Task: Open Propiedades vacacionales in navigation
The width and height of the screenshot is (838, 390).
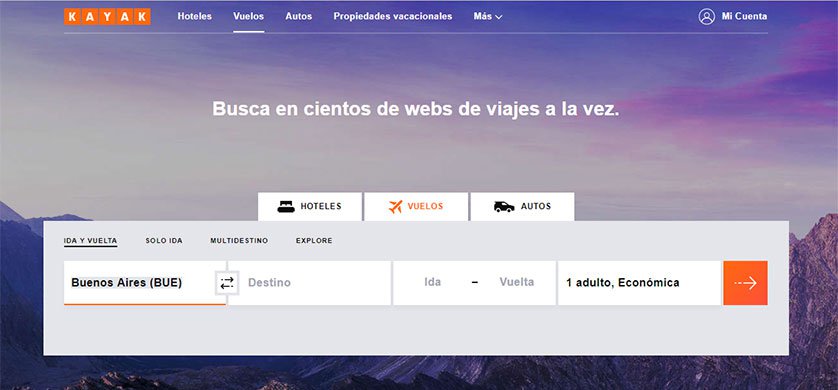Action: click(393, 17)
